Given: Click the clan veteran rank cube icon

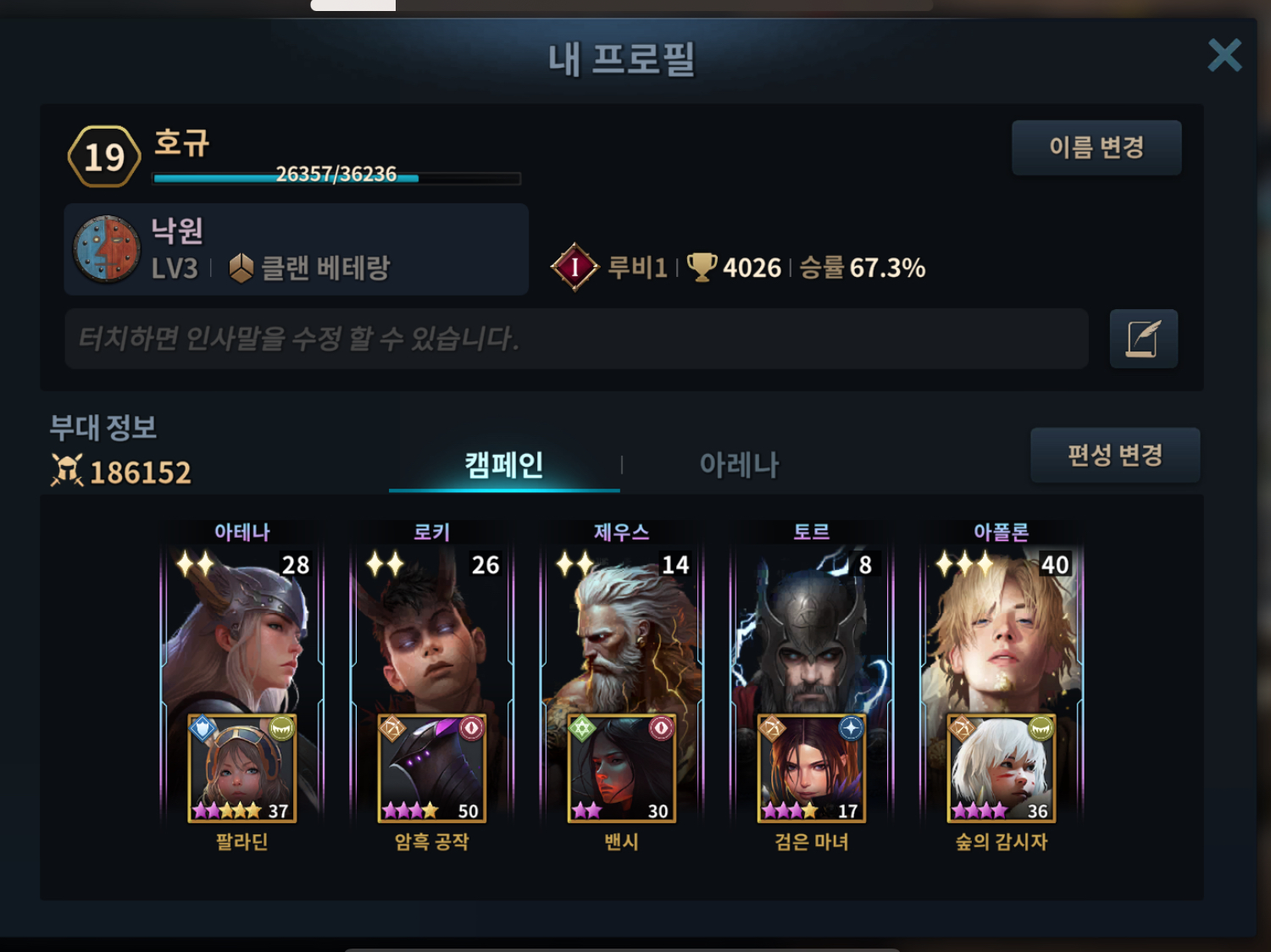Looking at the screenshot, I should click(241, 268).
